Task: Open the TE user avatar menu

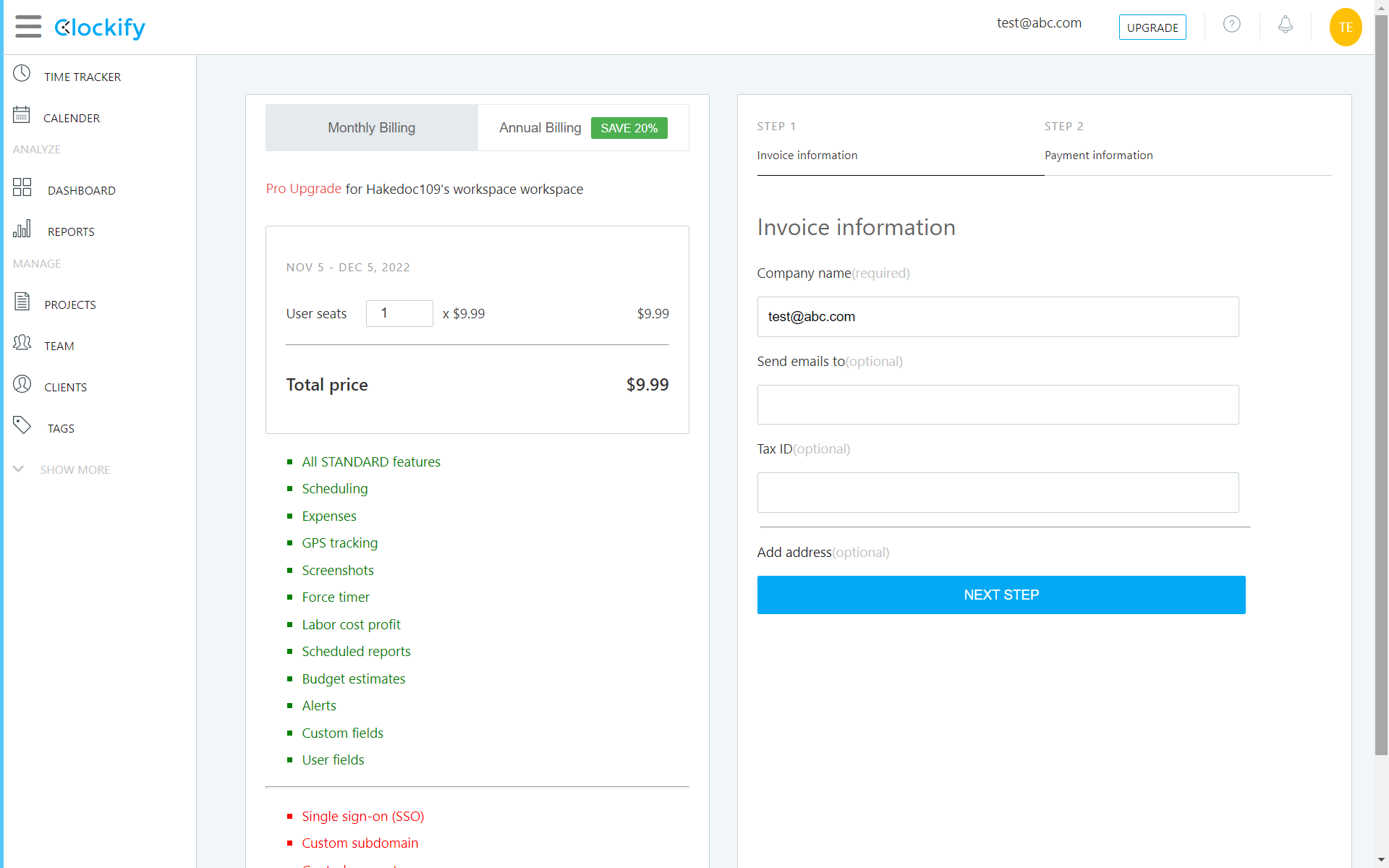Action: (x=1345, y=27)
